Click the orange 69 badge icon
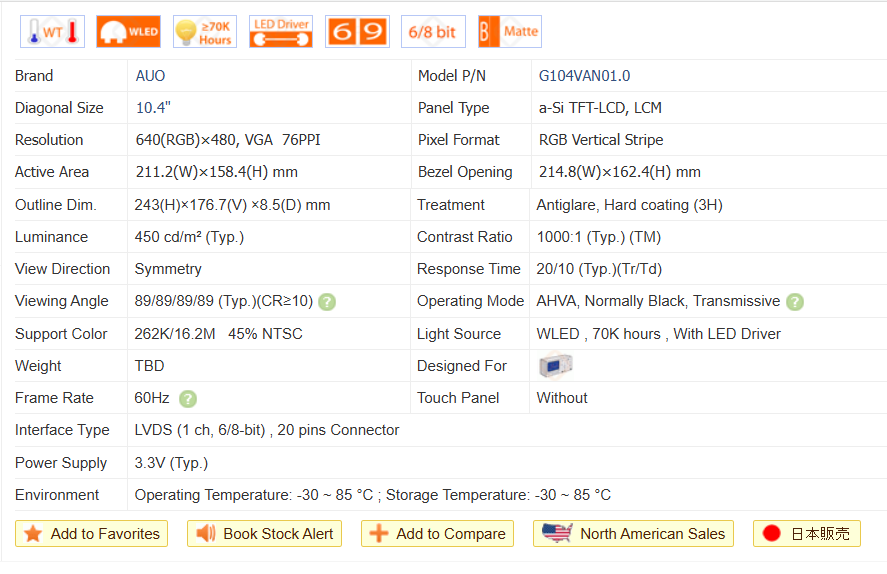 click(357, 32)
